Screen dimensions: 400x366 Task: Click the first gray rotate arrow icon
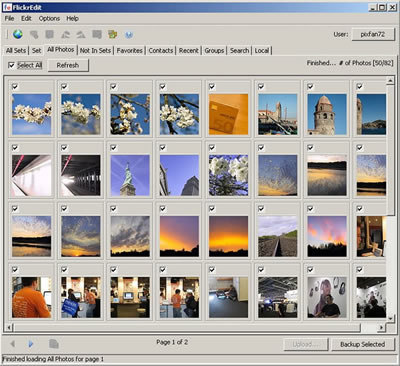click(x=65, y=34)
